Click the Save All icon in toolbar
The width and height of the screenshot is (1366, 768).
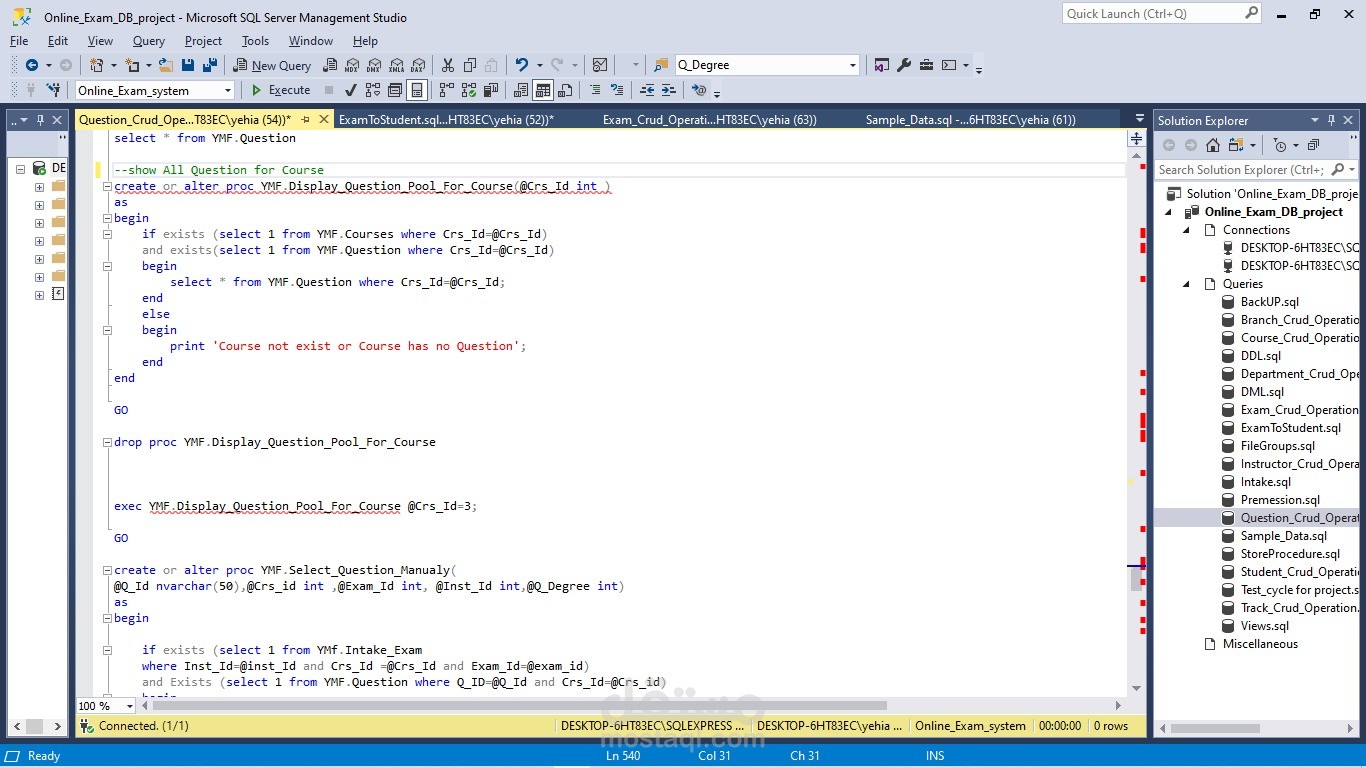point(210,65)
